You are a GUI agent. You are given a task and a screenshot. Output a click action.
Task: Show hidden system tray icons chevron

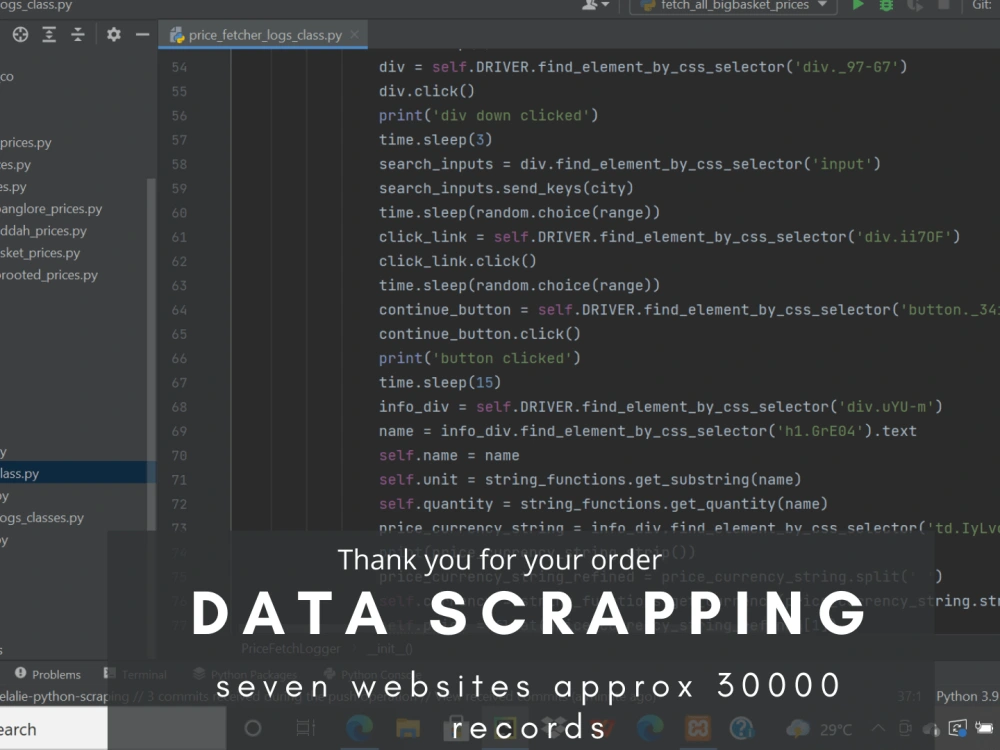[x=878, y=728]
